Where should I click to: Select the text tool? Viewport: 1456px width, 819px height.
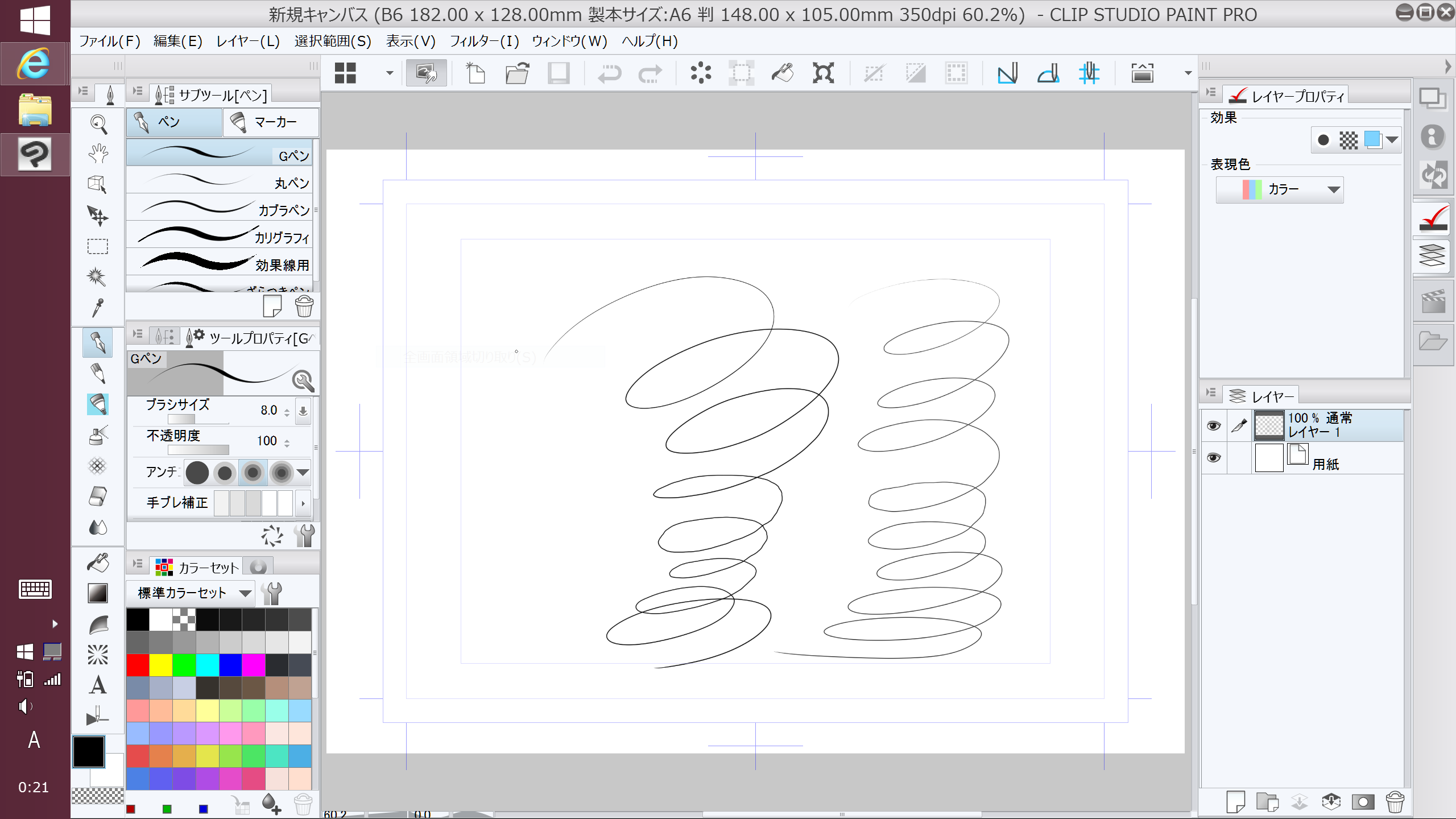pos(98,685)
